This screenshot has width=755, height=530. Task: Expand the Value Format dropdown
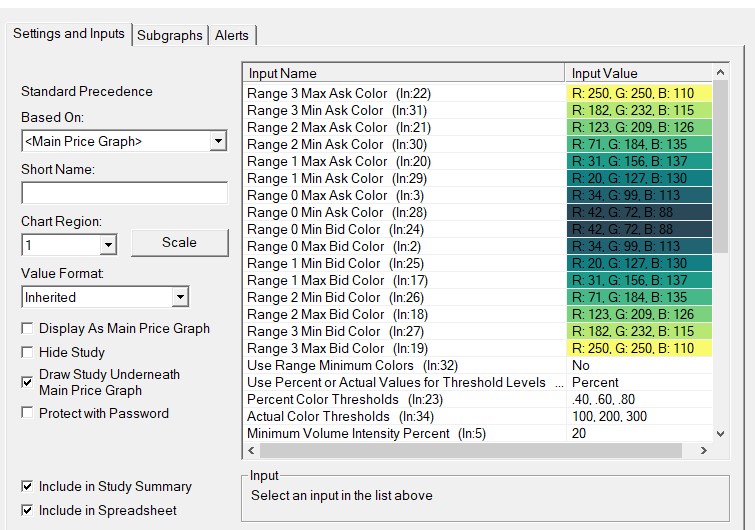point(179,297)
